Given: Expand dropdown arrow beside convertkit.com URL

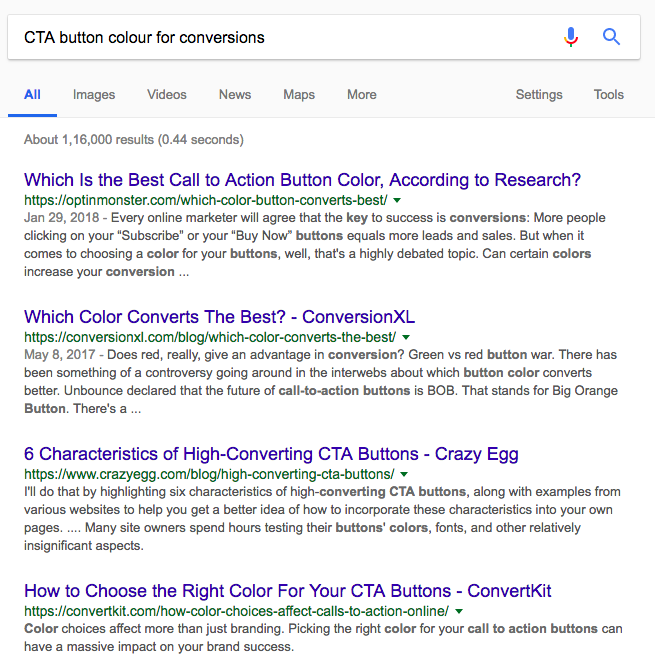Looking at the screenshot, I should click(459, 611).
